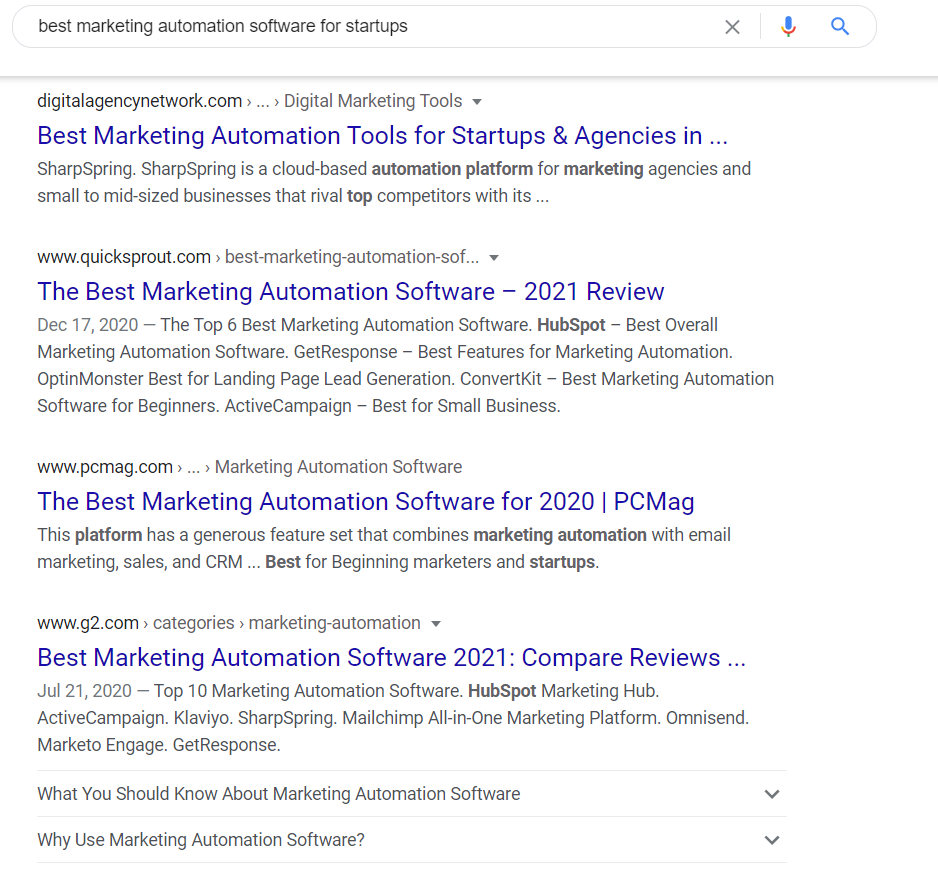The image size is (938, 874).
Task: Open the G2 "Compare Reviews" result link
Action: tap(391, 658)
